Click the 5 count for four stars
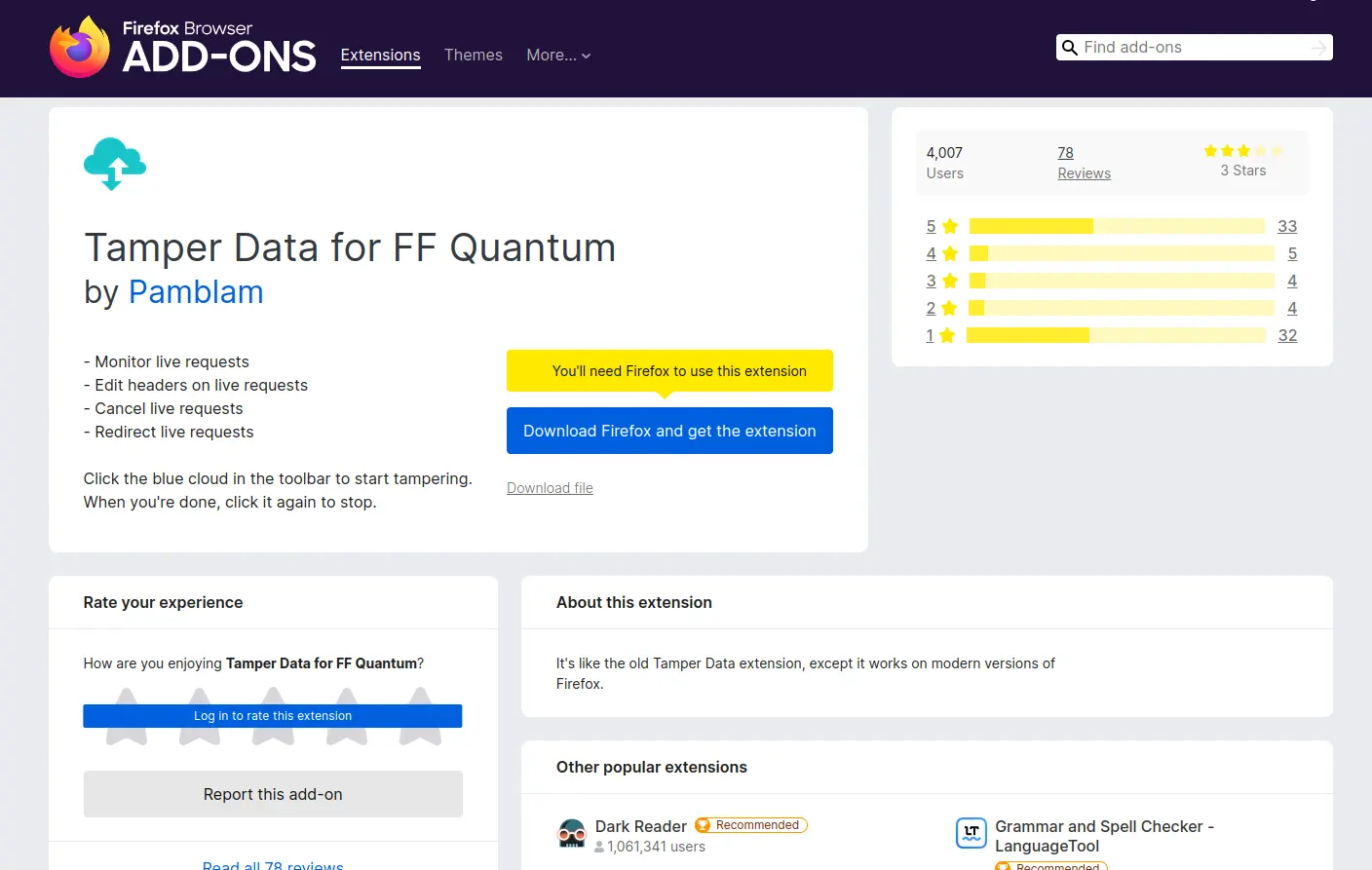The image size is (1372, 870). 1292,253
